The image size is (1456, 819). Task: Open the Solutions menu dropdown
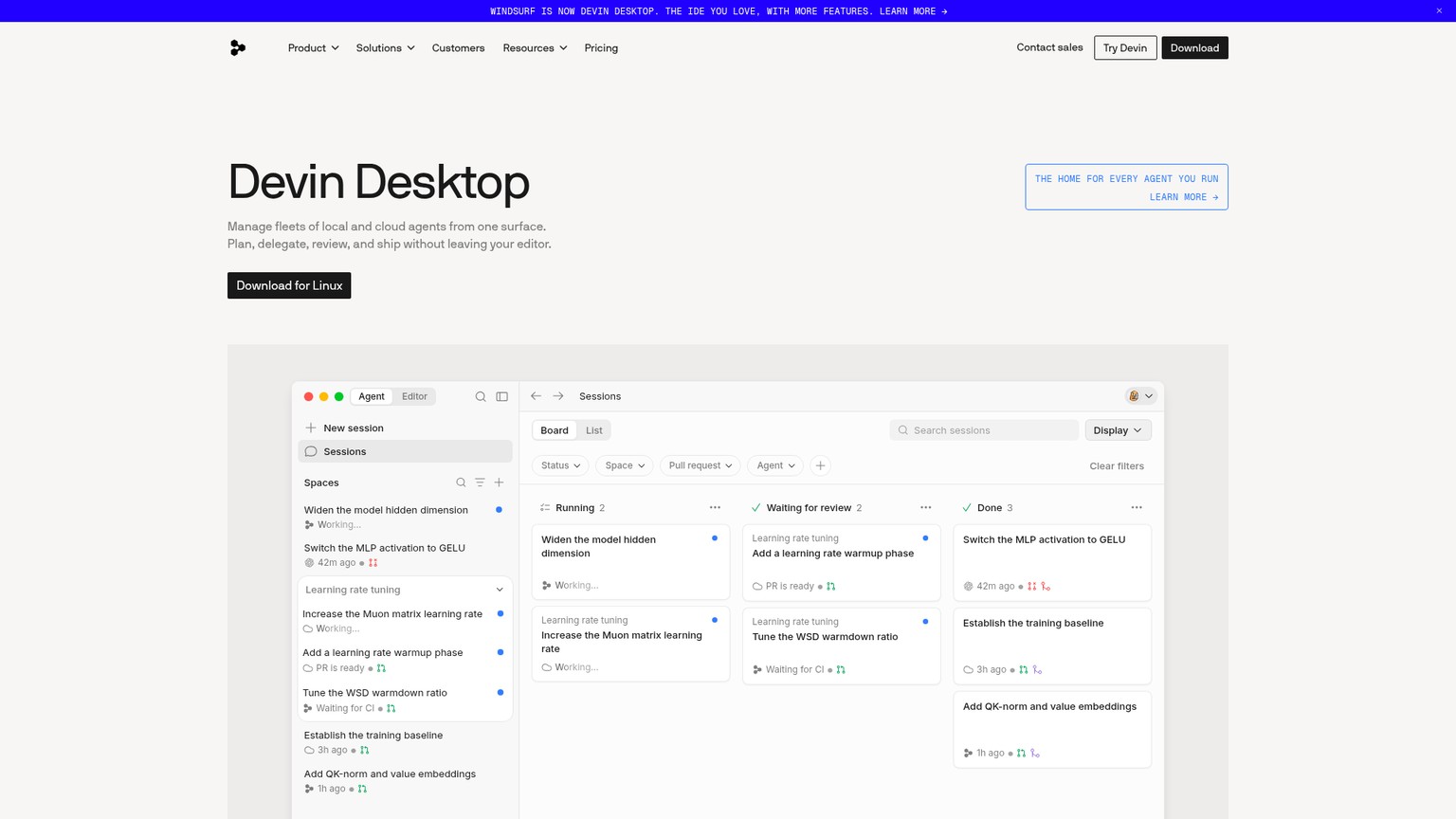[x=386, y=47]
